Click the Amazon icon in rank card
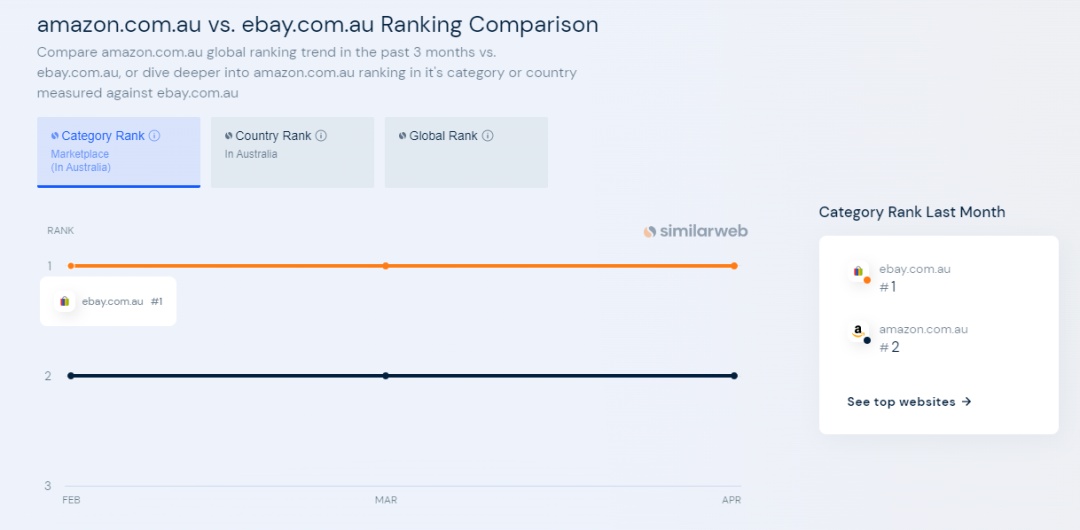The image size is (1080, 530). point(858,332)
